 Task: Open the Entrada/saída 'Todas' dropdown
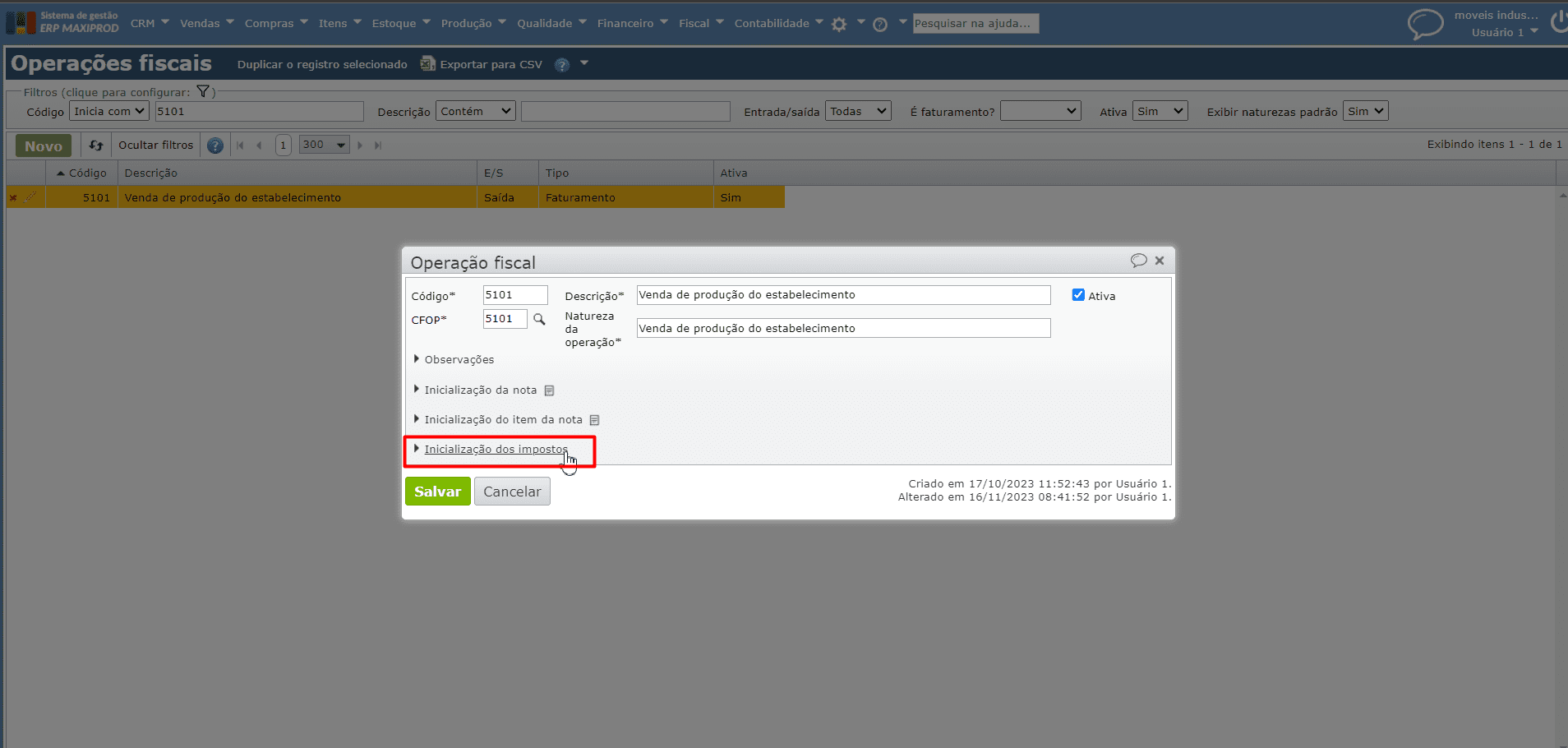pos(859,111)
